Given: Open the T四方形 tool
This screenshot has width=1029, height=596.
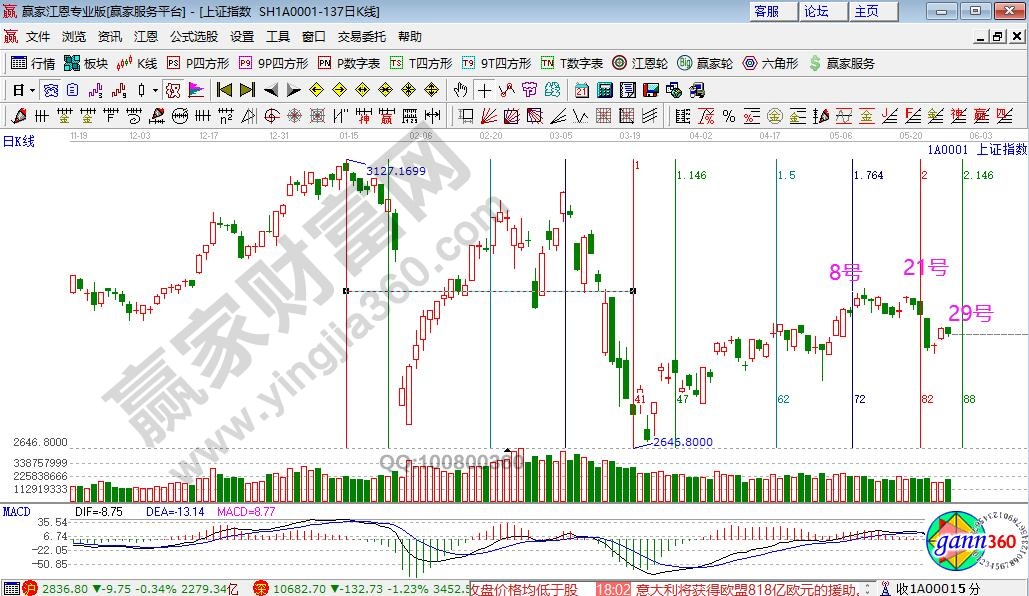Looking at the screenshot, I should click(x=421, y=63).
